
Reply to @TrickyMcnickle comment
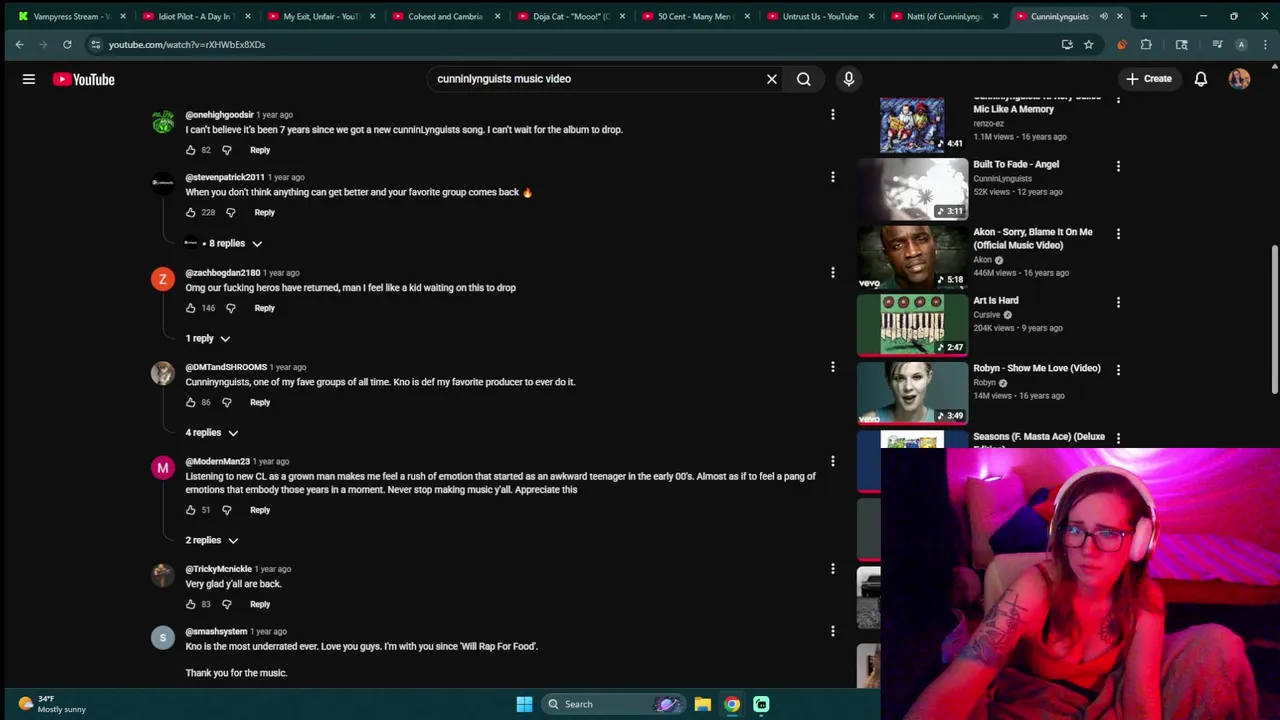click(260, 604)
